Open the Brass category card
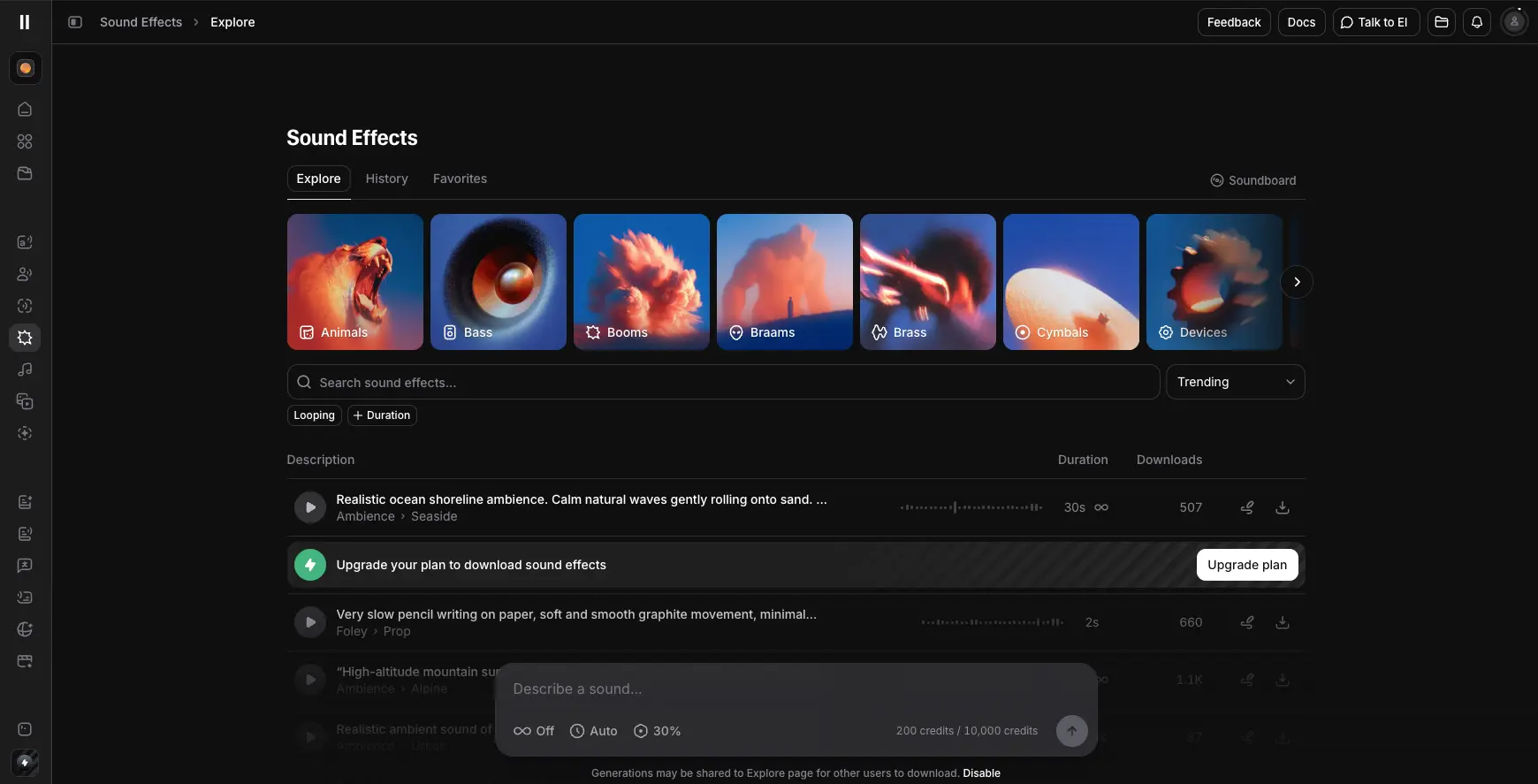This screenshot has width=1538, height=784. tap(928, 282)
